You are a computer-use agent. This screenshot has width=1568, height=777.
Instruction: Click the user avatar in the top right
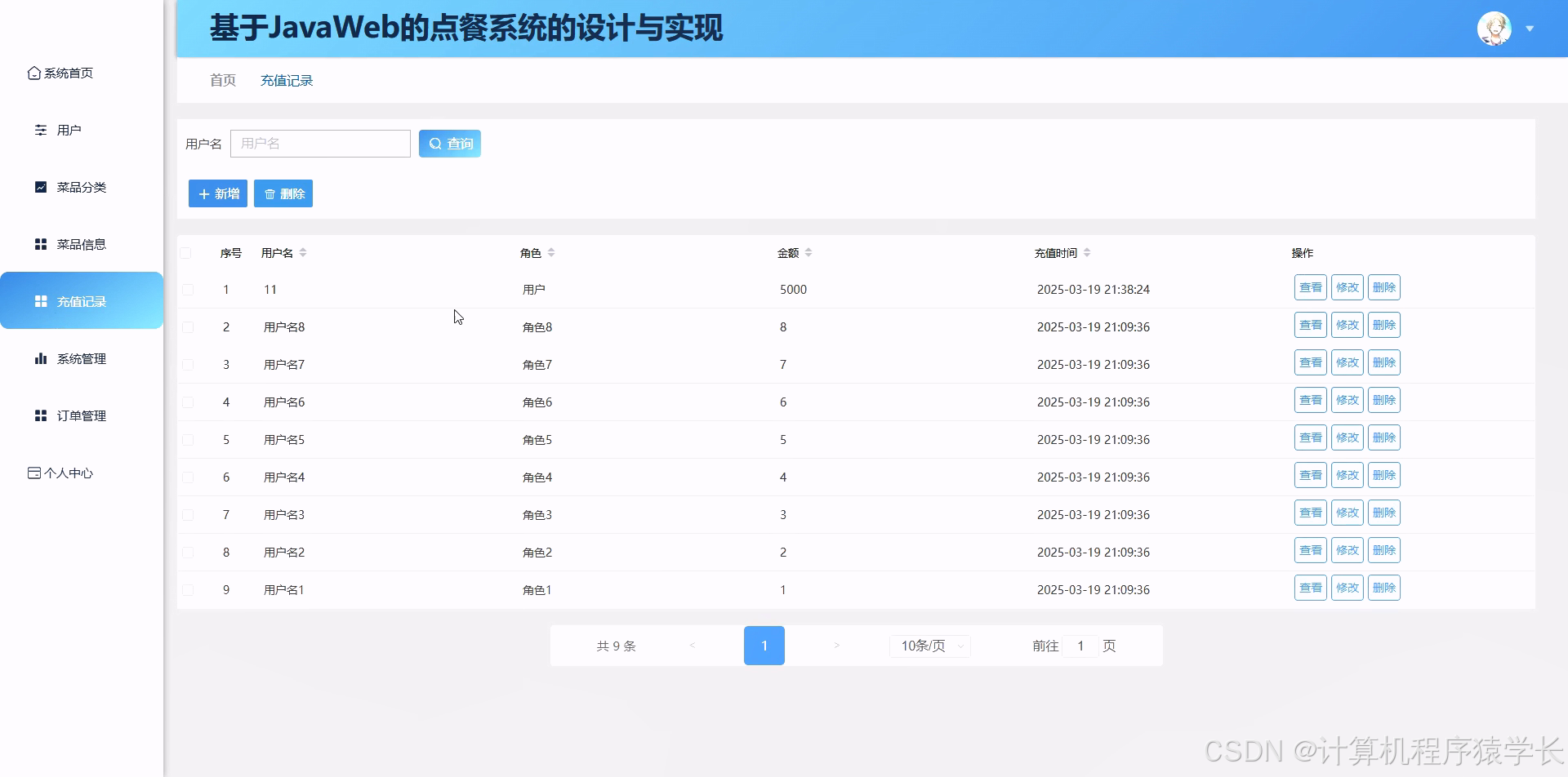1494,28
